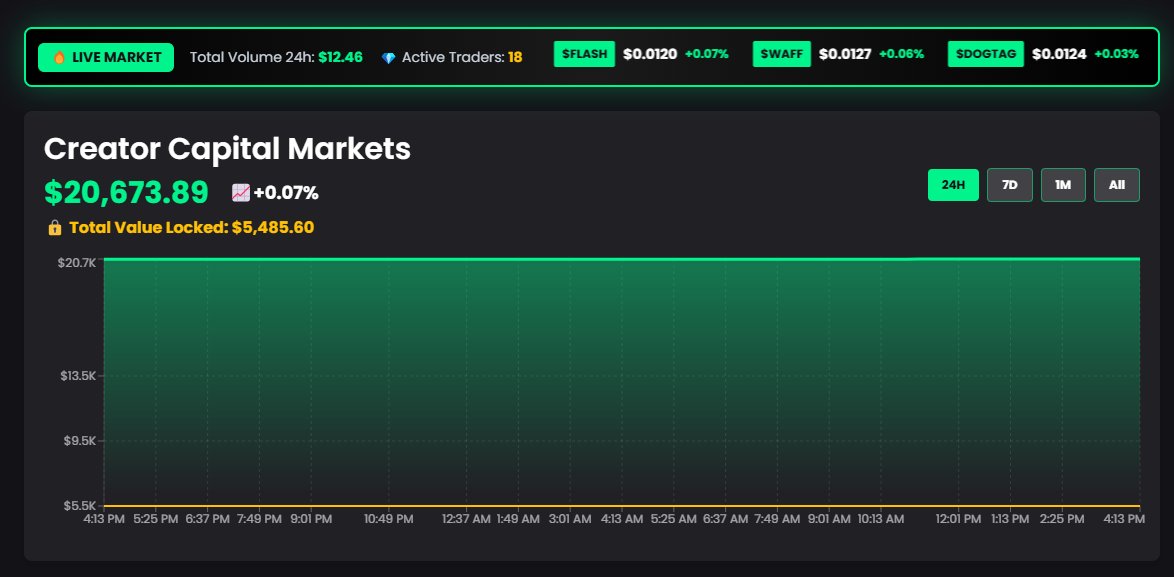Click the Total Volume 24h value $12.46

point(340,58)
